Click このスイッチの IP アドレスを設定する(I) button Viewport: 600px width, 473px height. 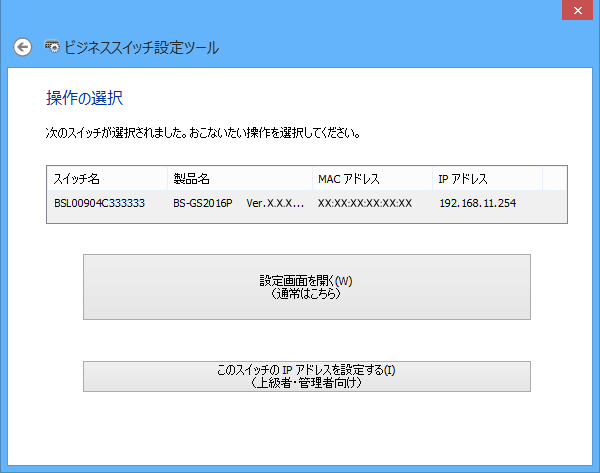pos(307,377)
